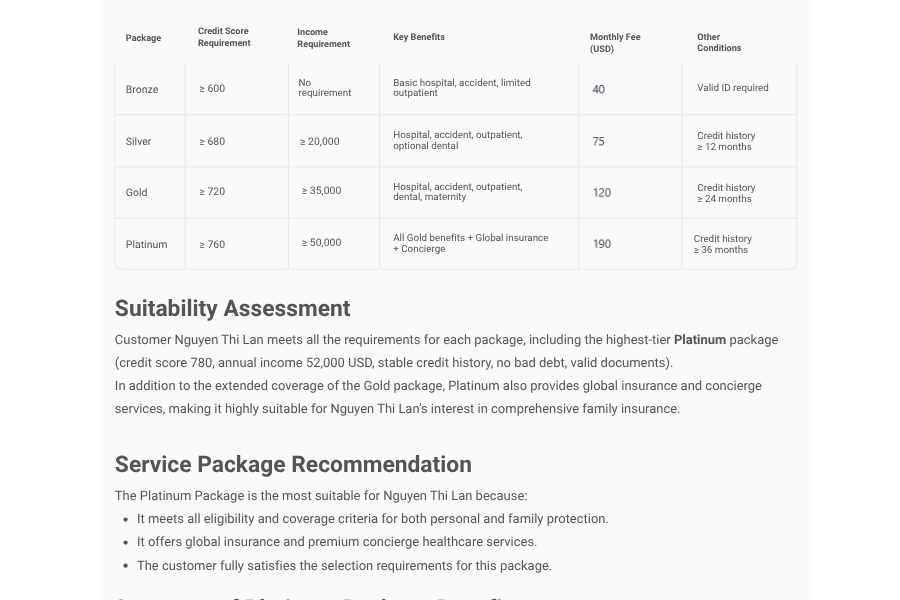This screenshot has height=600, width=900.
Task: Select the Silver monthly fee value 75
Action: pos(599,141)
